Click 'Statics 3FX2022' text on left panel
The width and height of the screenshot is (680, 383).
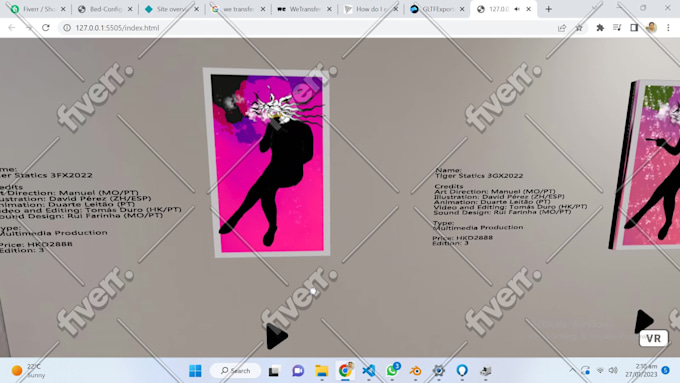click(x=53, y=175)
